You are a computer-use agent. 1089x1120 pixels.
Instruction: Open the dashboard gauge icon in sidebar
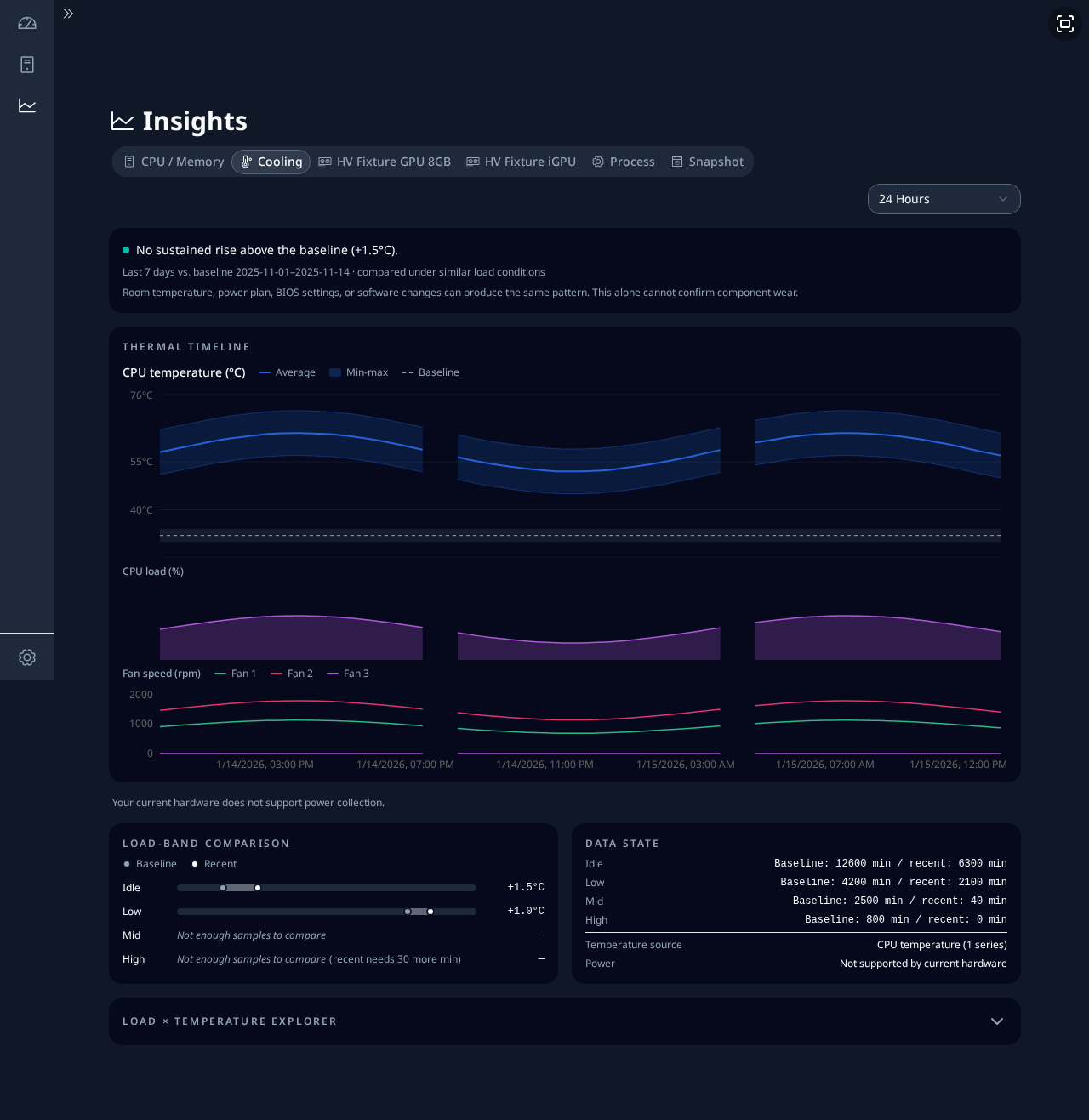(27, 24)
